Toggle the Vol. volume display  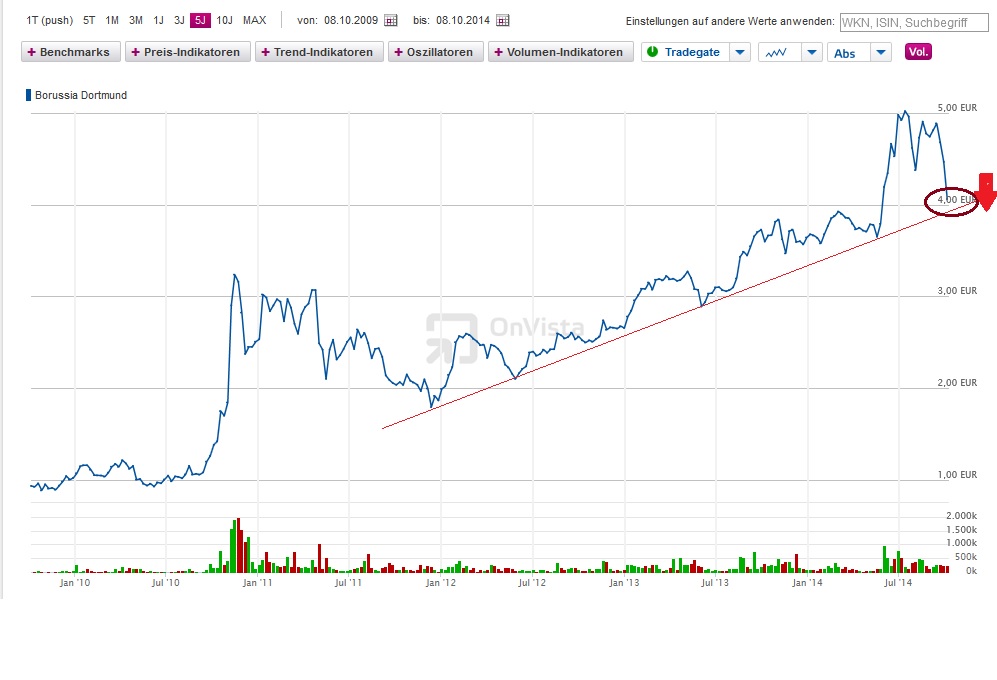[x=918, y=52]
